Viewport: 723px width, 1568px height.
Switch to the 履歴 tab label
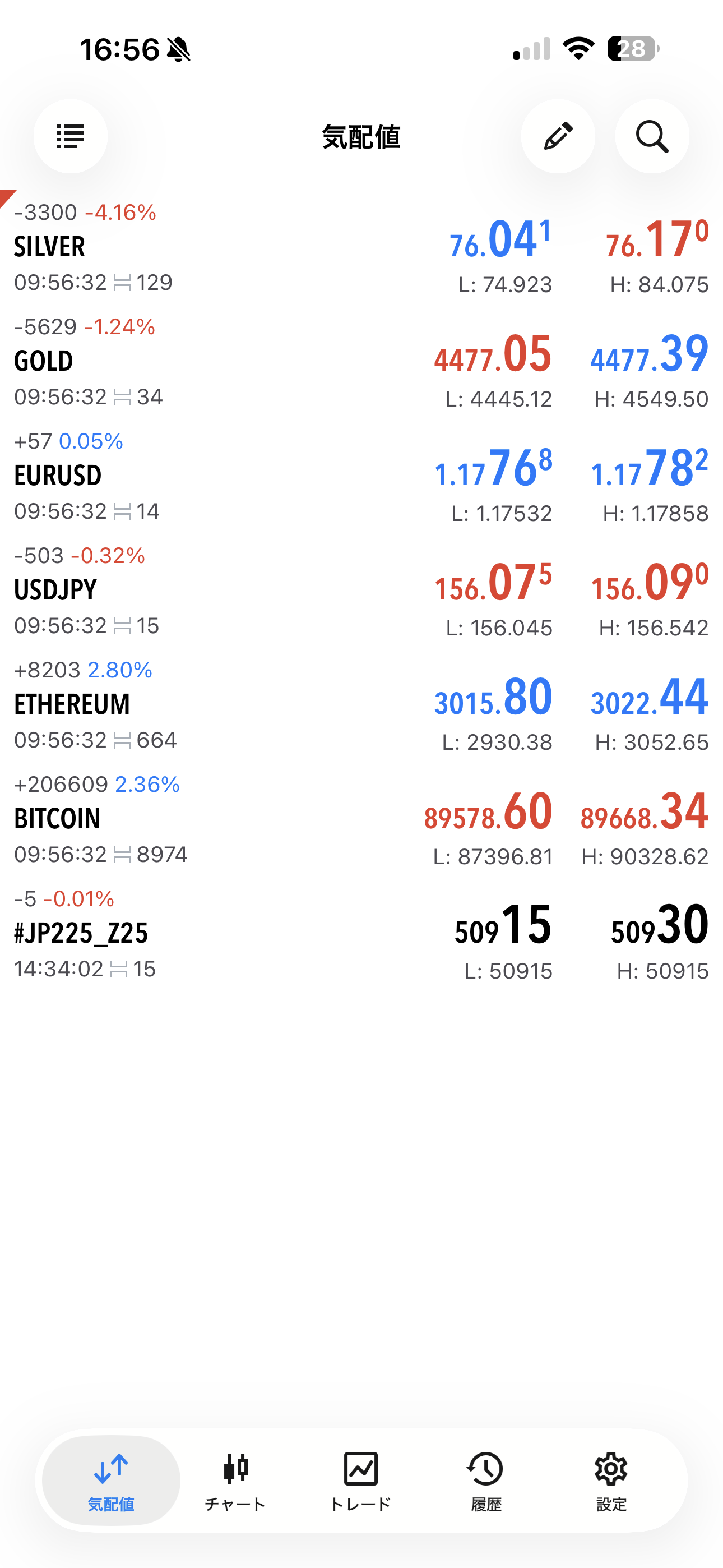click(x=486, y=1505)
